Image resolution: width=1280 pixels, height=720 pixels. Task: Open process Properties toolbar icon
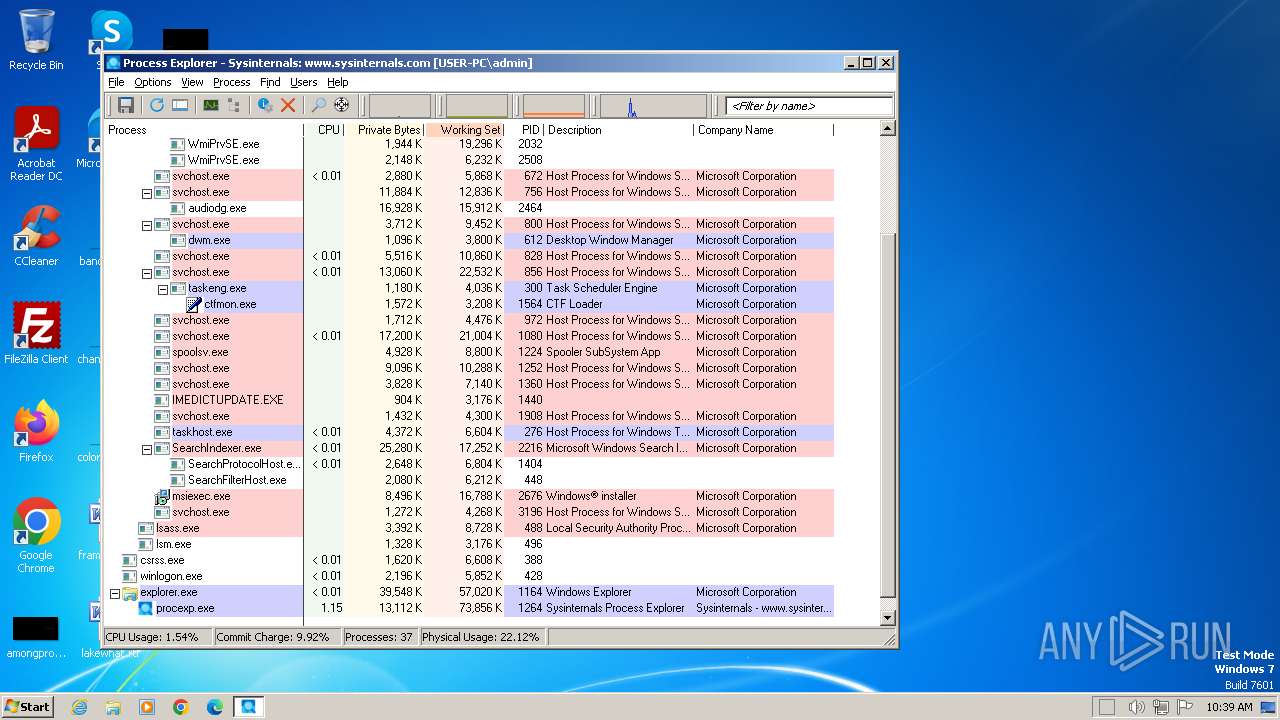(265, 105)
